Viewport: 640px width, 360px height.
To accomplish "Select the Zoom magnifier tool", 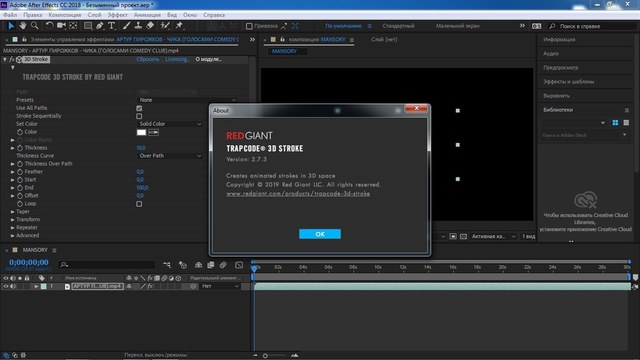I will pos(35,26).
